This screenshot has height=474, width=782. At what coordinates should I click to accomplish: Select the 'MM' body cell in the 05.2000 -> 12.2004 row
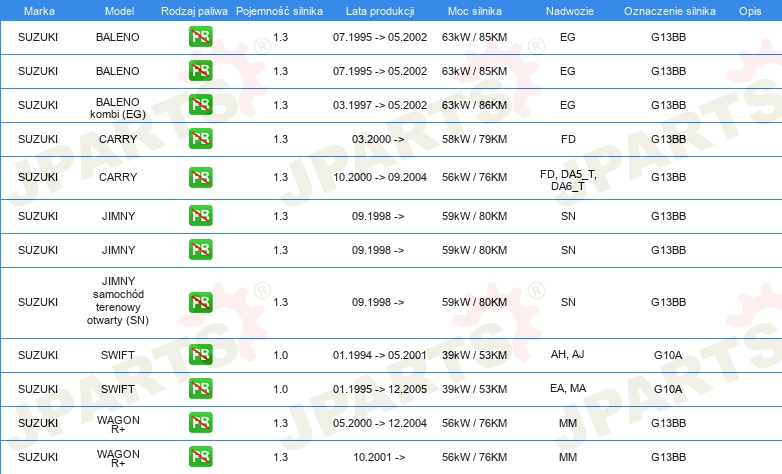point(568,423)
